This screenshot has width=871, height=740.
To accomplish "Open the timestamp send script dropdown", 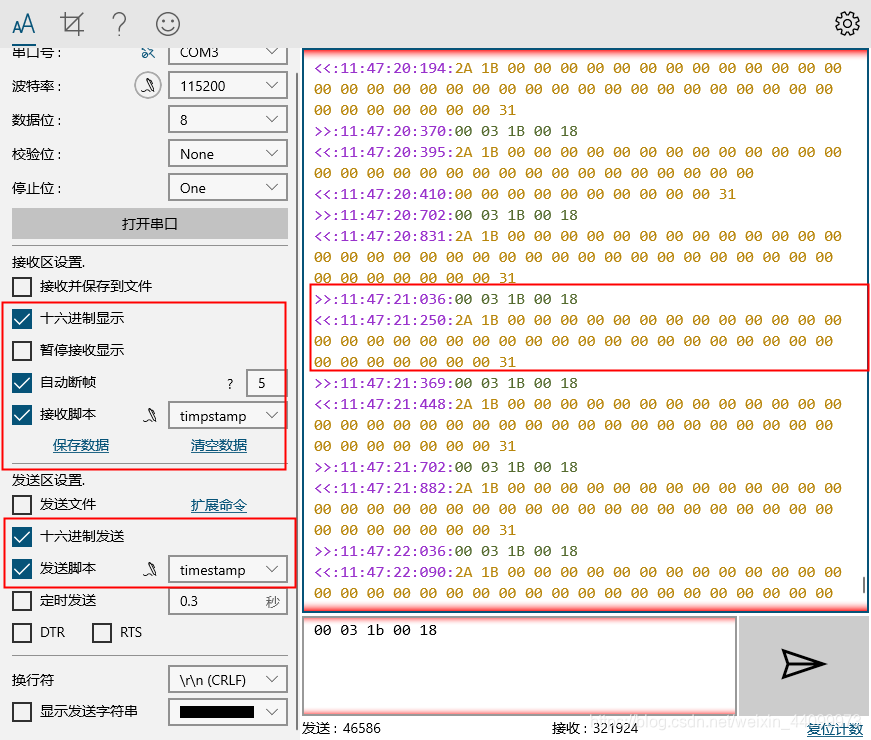I will tap(228, 569).
